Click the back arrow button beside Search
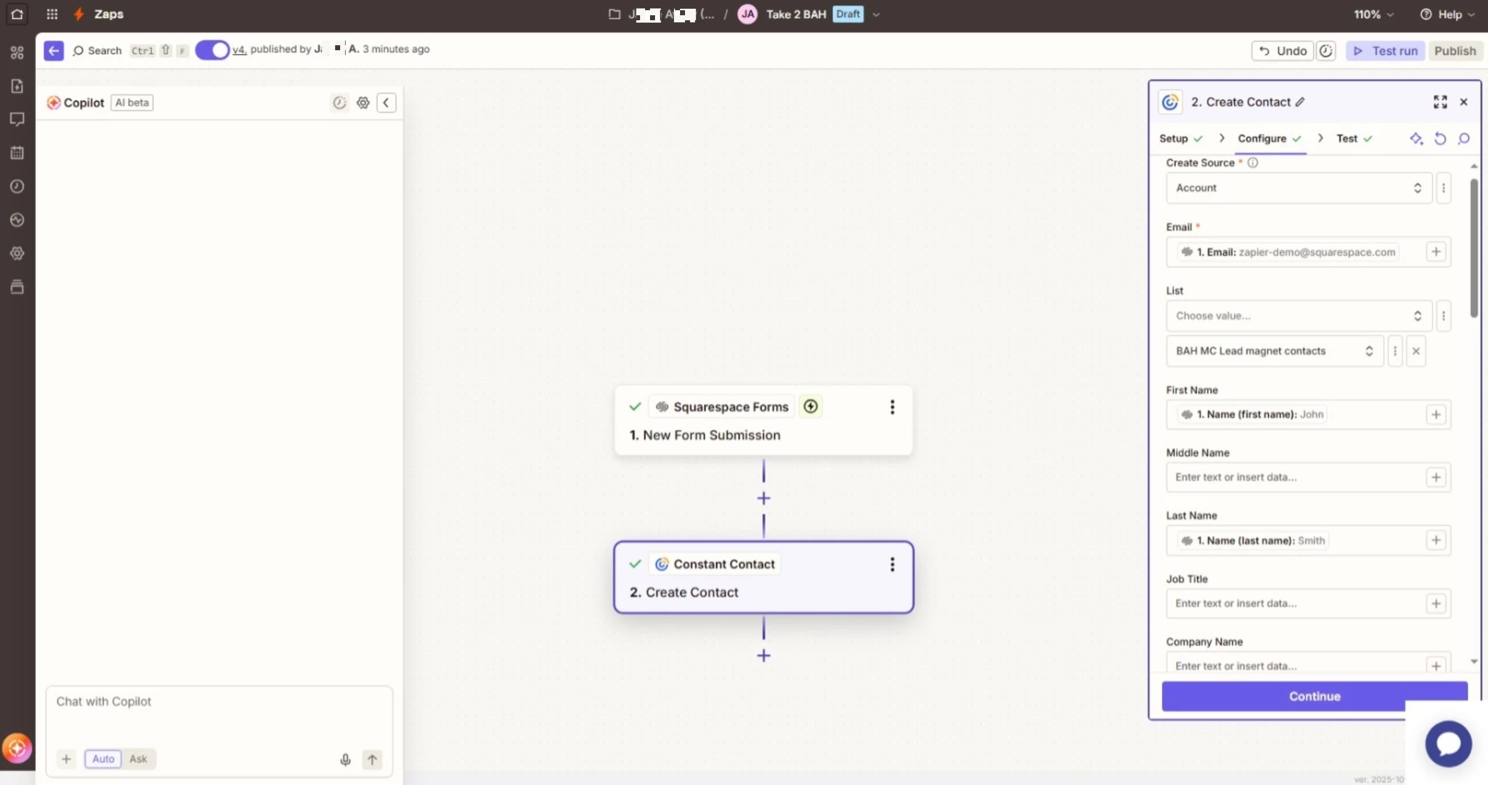The width and height of the screenshot is (1488, 785). (54, 50)
